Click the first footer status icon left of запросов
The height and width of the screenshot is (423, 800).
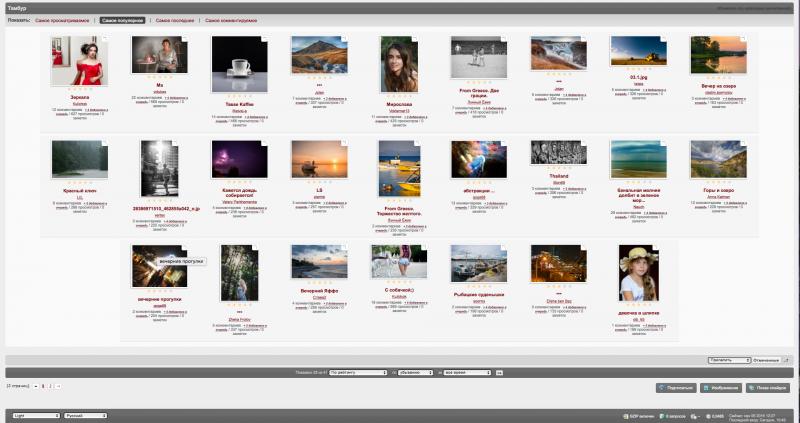(626, 416)
